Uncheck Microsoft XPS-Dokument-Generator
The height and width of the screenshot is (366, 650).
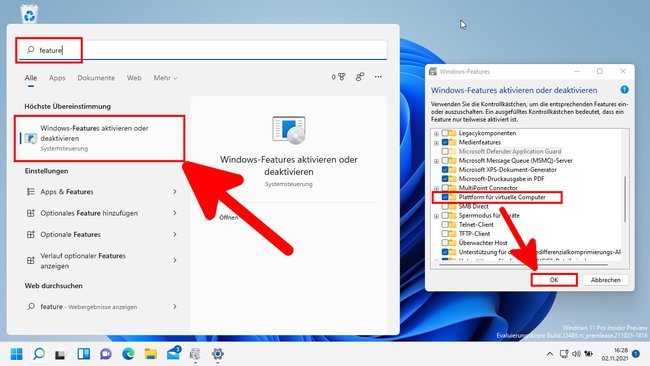pyautogui.click(x=445, y=170)
